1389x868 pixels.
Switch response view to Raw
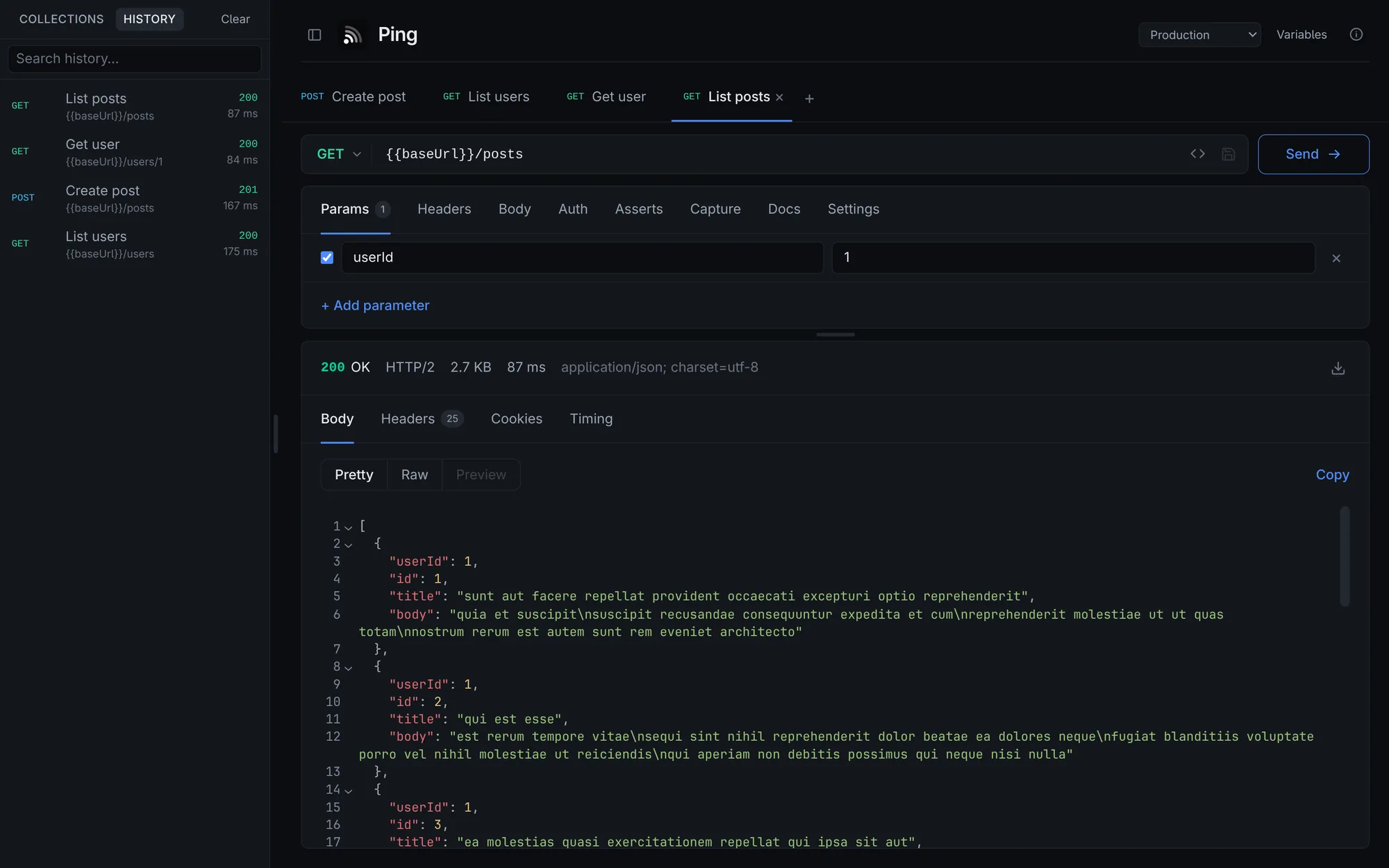point(415,475)
